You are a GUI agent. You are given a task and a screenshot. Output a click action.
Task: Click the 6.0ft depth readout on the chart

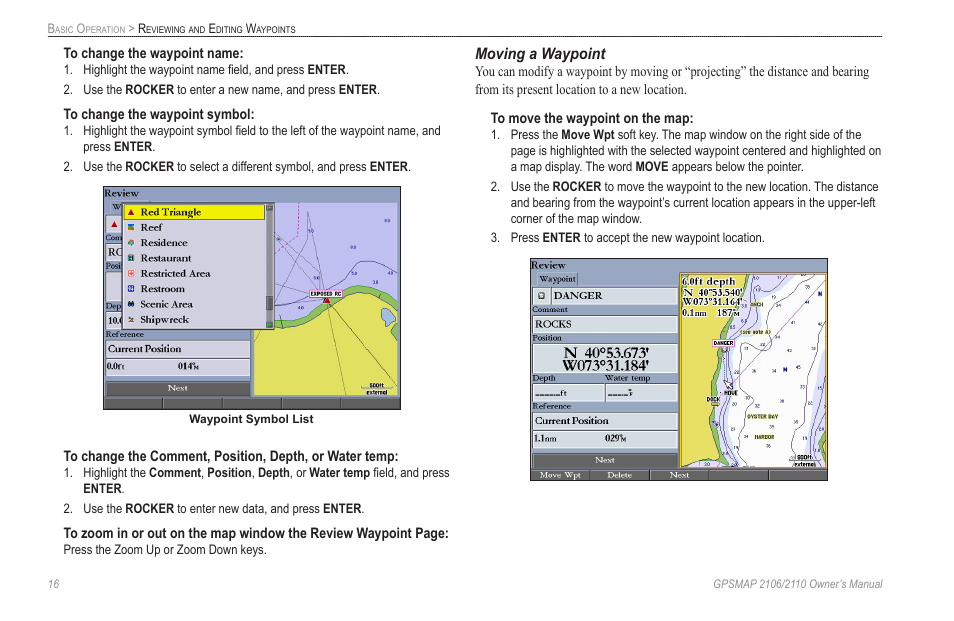[x=708, y=282]
